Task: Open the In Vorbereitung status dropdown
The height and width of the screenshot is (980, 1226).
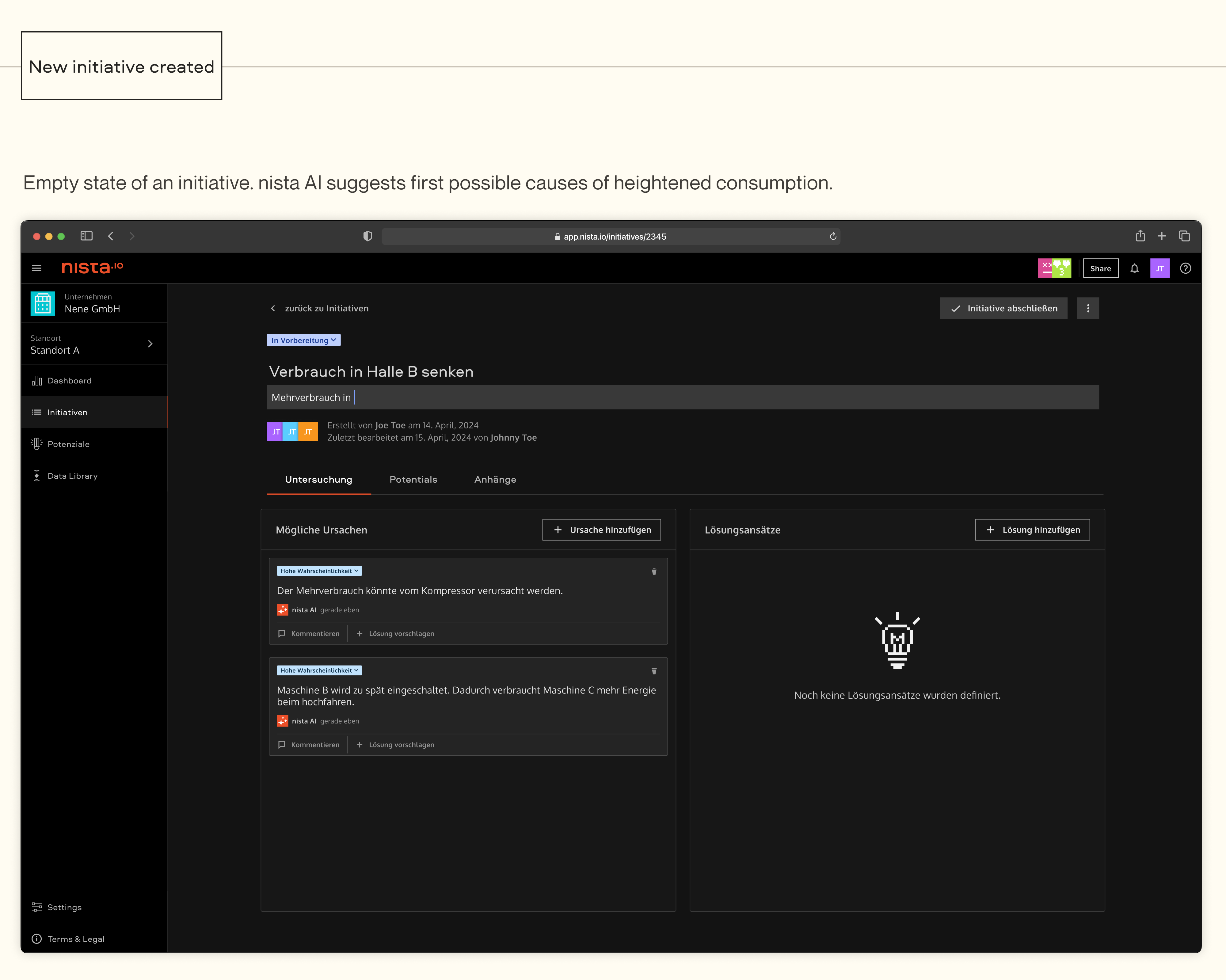Action: click(x=304, y=340)
